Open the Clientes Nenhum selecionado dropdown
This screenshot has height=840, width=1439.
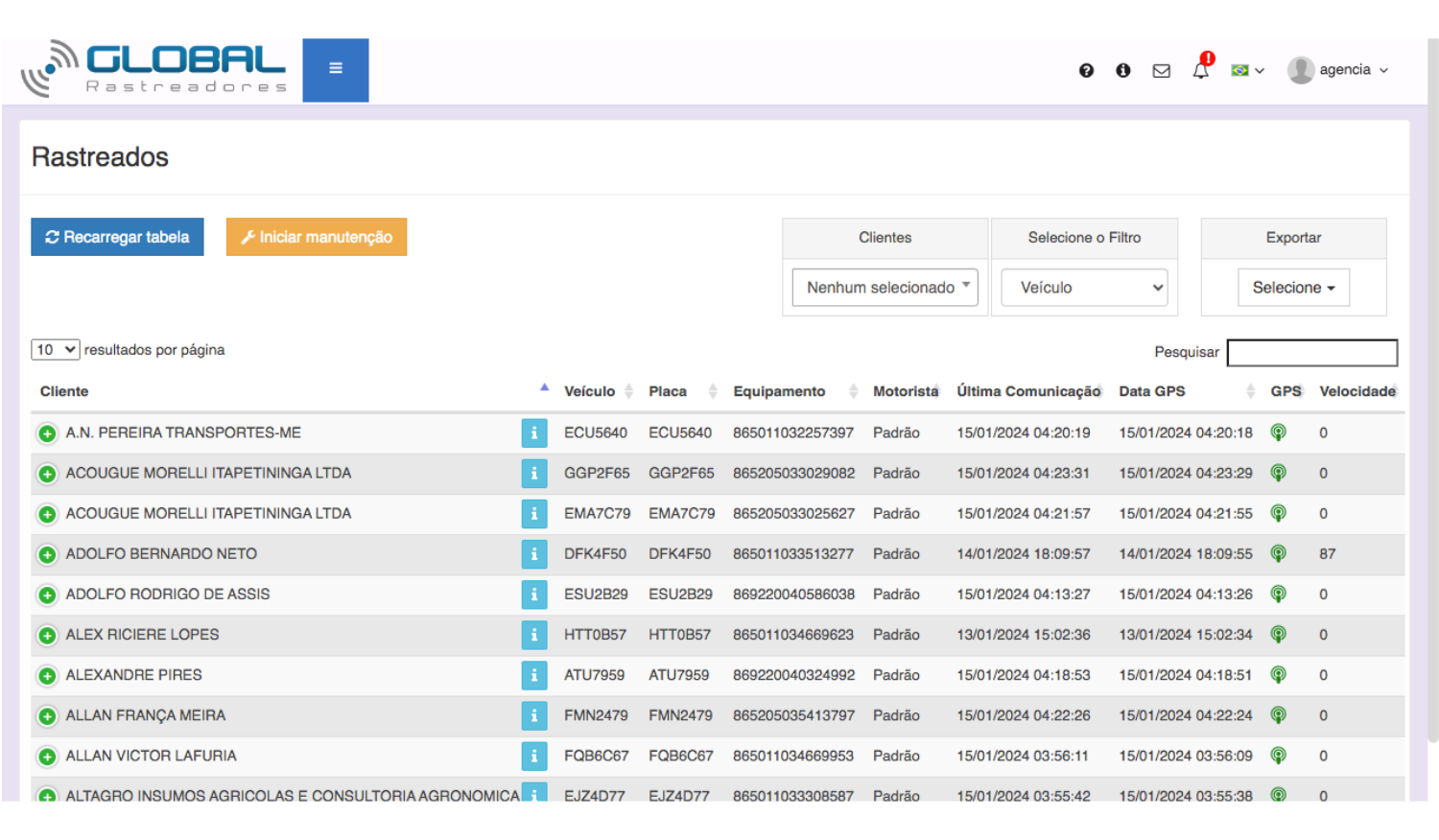coord(885,287)
